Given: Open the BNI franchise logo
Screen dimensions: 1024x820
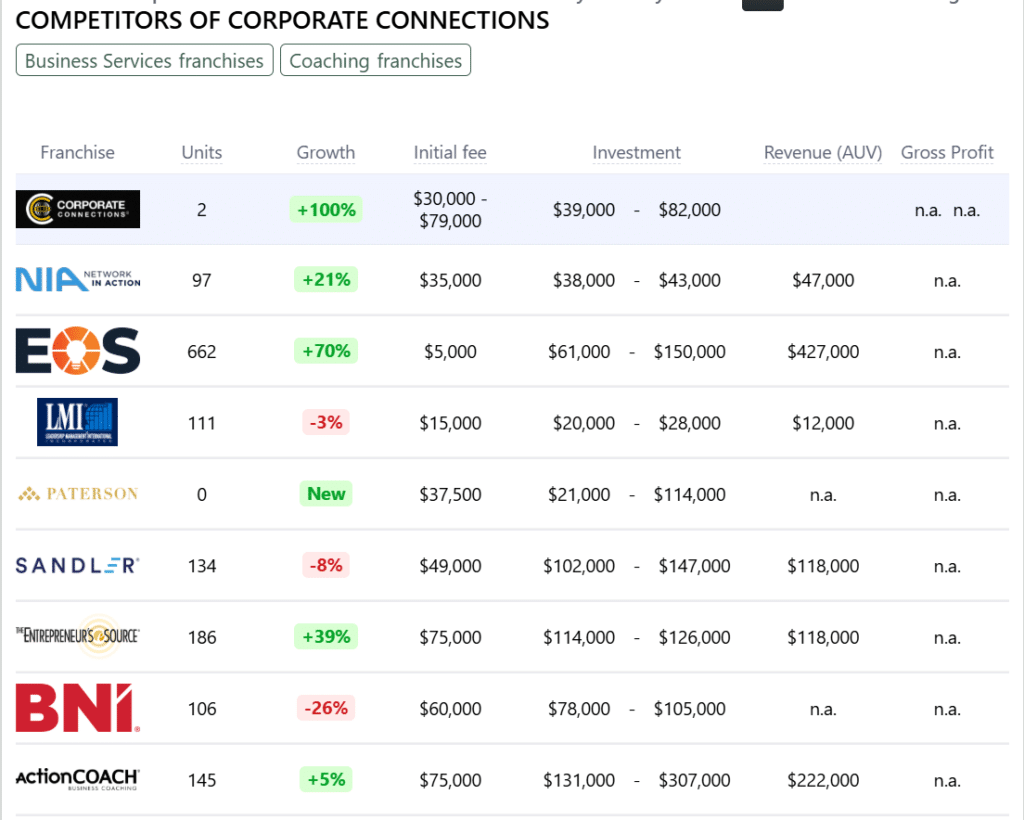Looking at the screenshot, I should 78,708.
